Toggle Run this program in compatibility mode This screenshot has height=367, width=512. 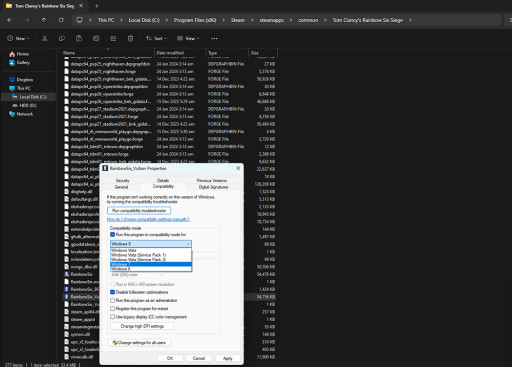tap(113, 235)
